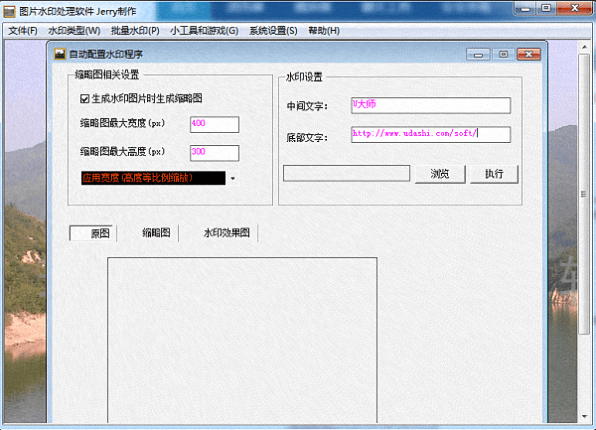596x430 pixels.
Task: Open the 系统设置(S) menu
Action: pos(273,31)
